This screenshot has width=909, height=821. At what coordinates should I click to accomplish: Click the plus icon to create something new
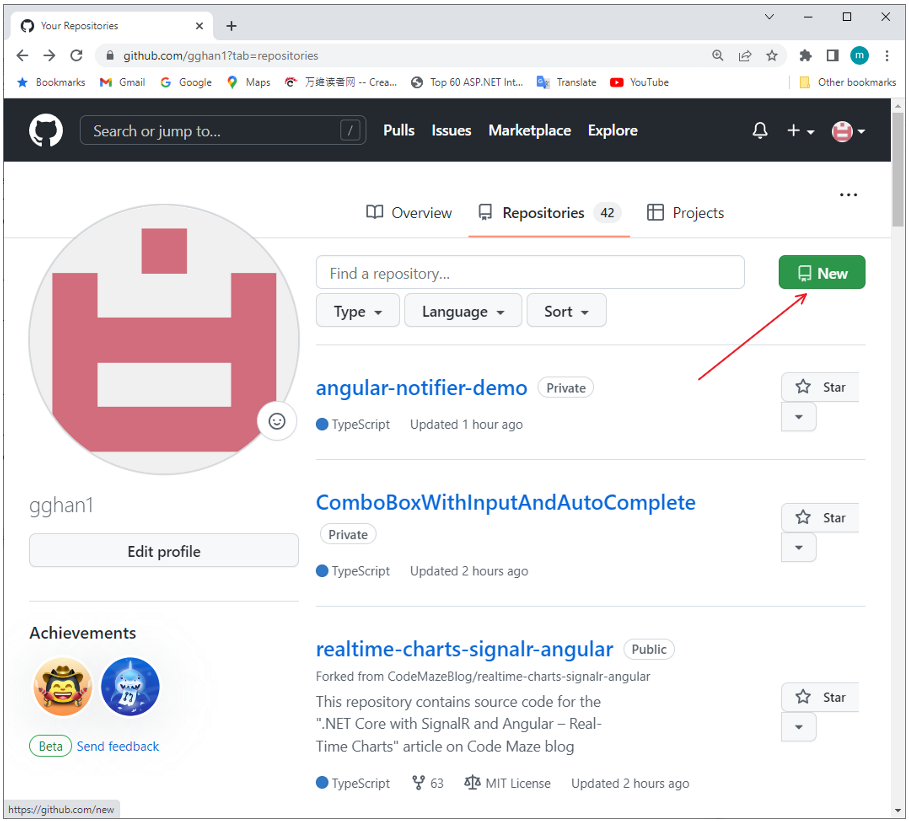tap(793, 130)
